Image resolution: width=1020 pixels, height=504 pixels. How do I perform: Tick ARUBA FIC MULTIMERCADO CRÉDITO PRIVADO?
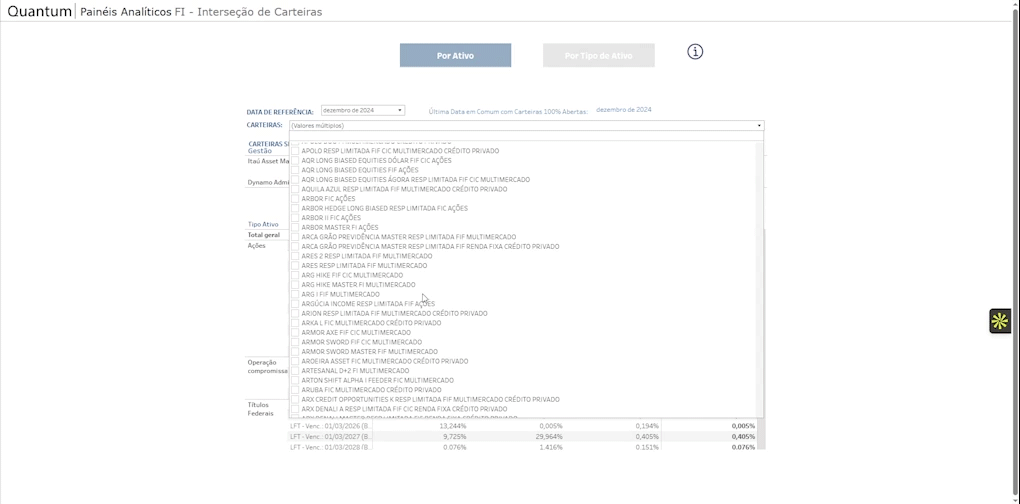click(x=295, y=390)
